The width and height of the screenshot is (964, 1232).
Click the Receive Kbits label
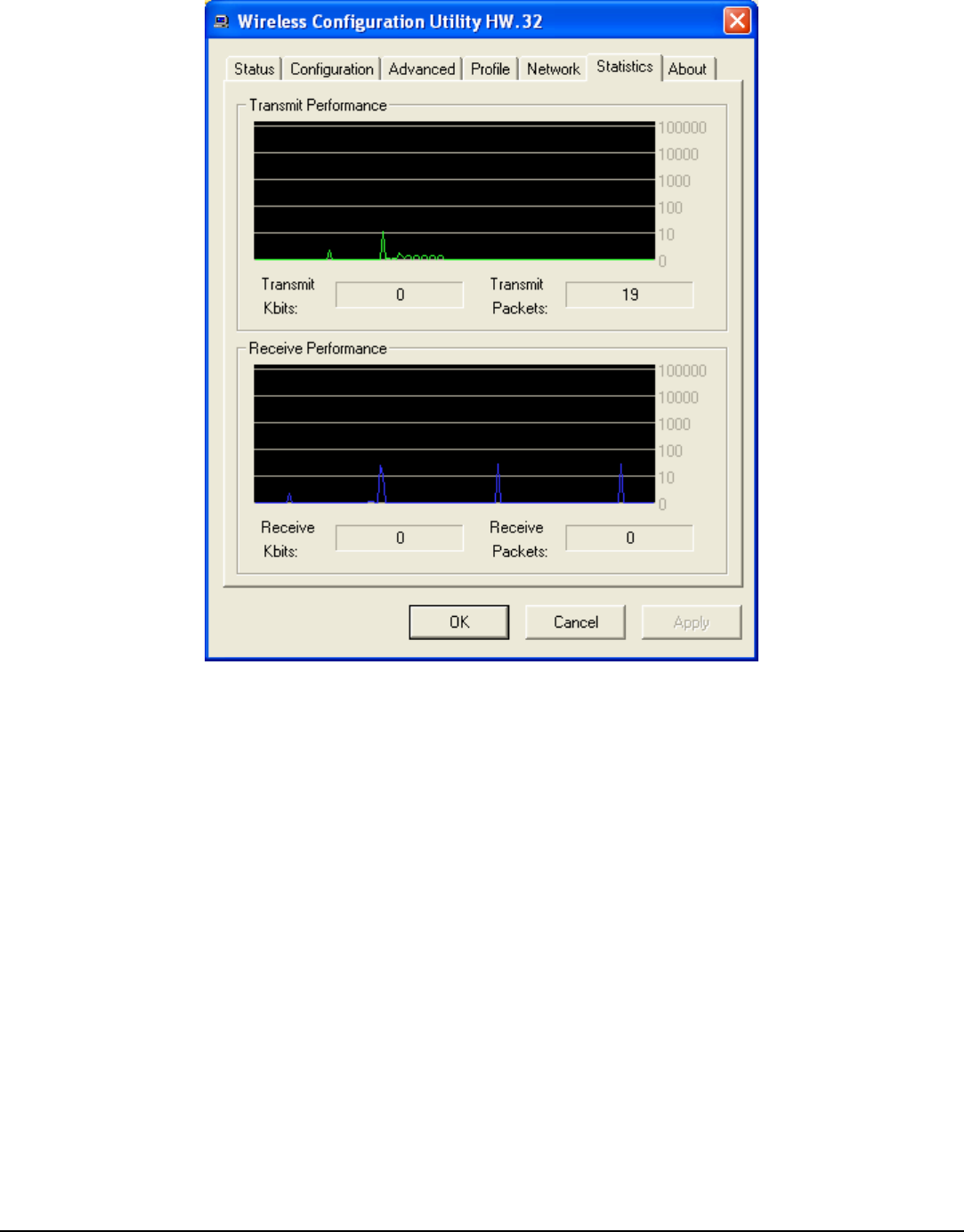(x=287, y=539)
